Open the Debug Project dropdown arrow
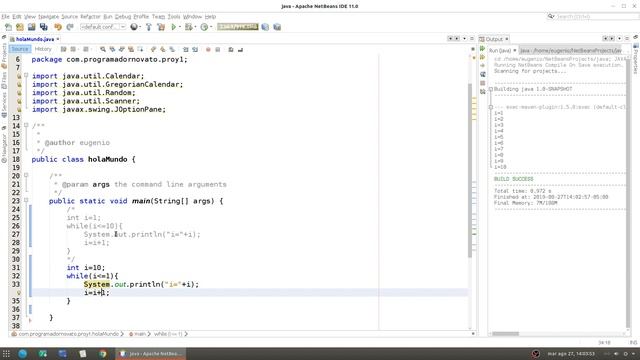Image resolution: width=640 pixels, height=360 pixels. point(195,27)
